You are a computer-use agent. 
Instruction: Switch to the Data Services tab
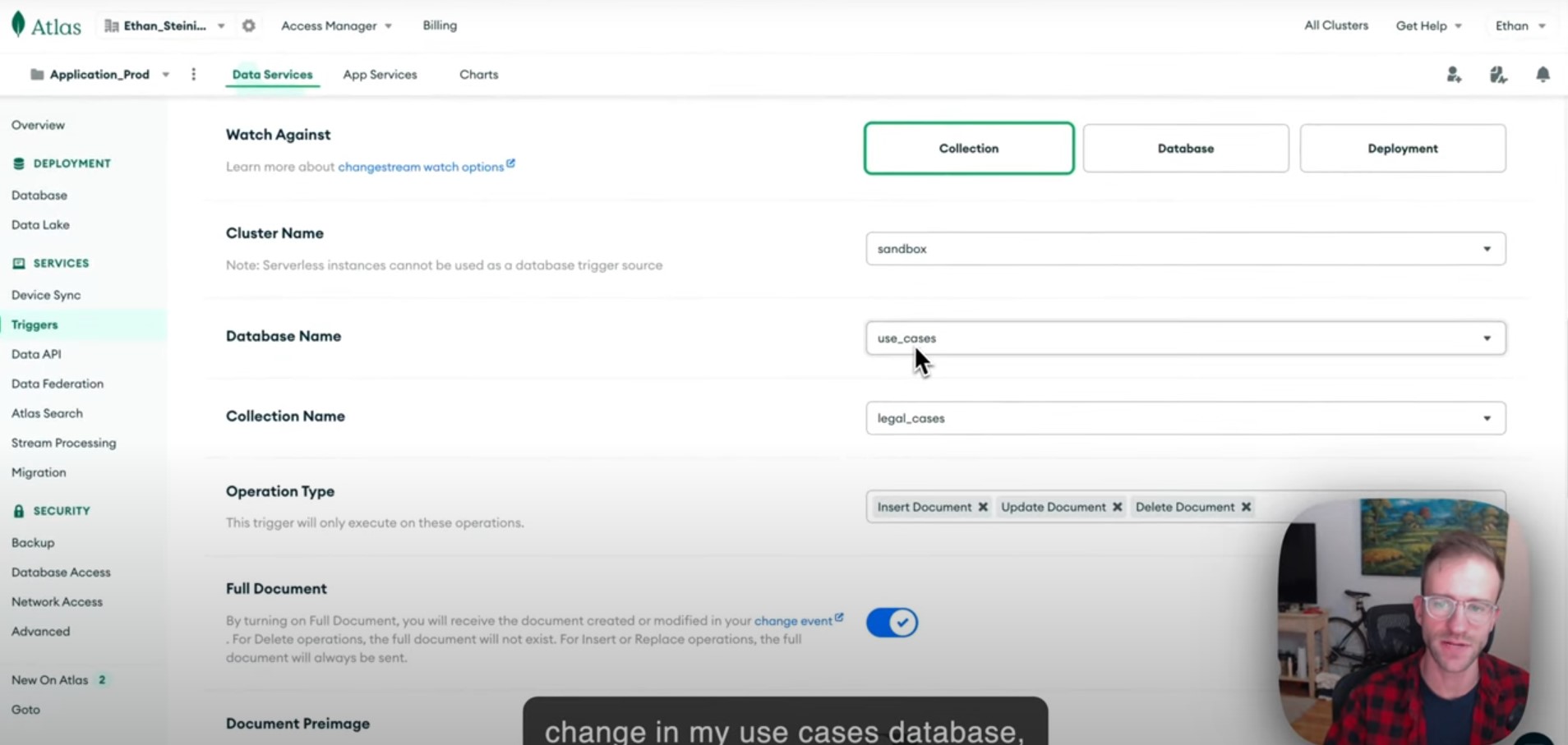(272, 74)
